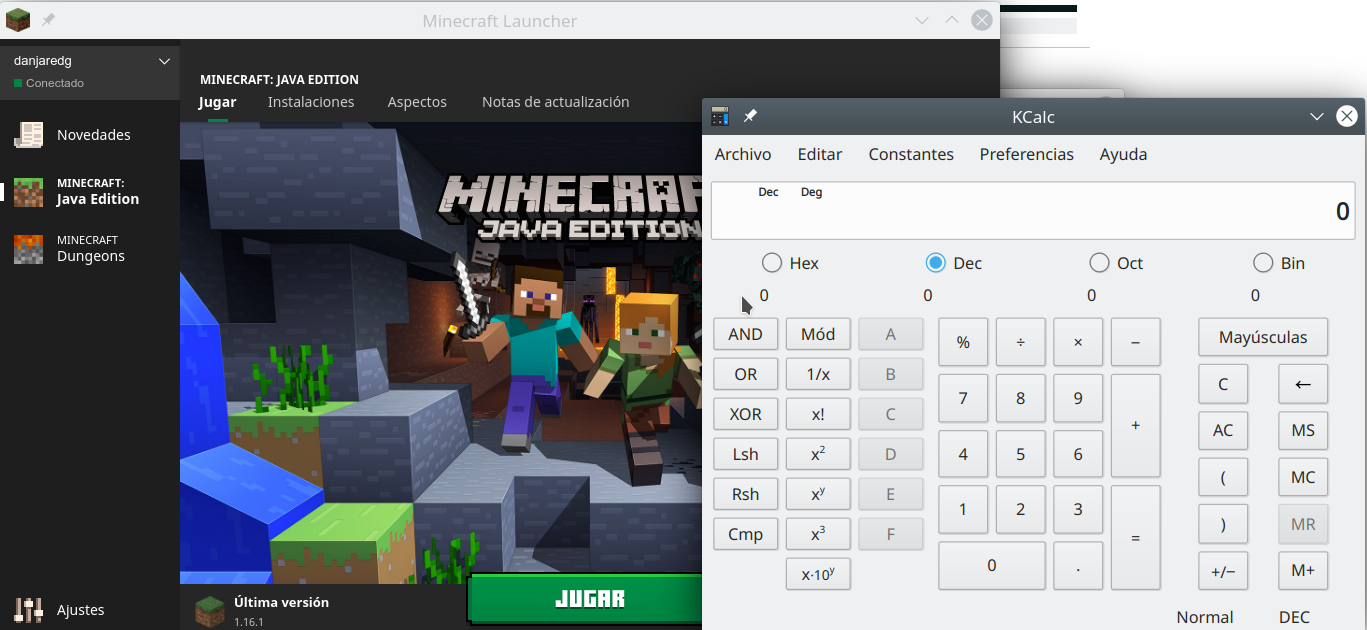Image resolution: width=1367 pixels, height=630 pixels.
Task: Click the AND logic button
Action: point(746,334)
